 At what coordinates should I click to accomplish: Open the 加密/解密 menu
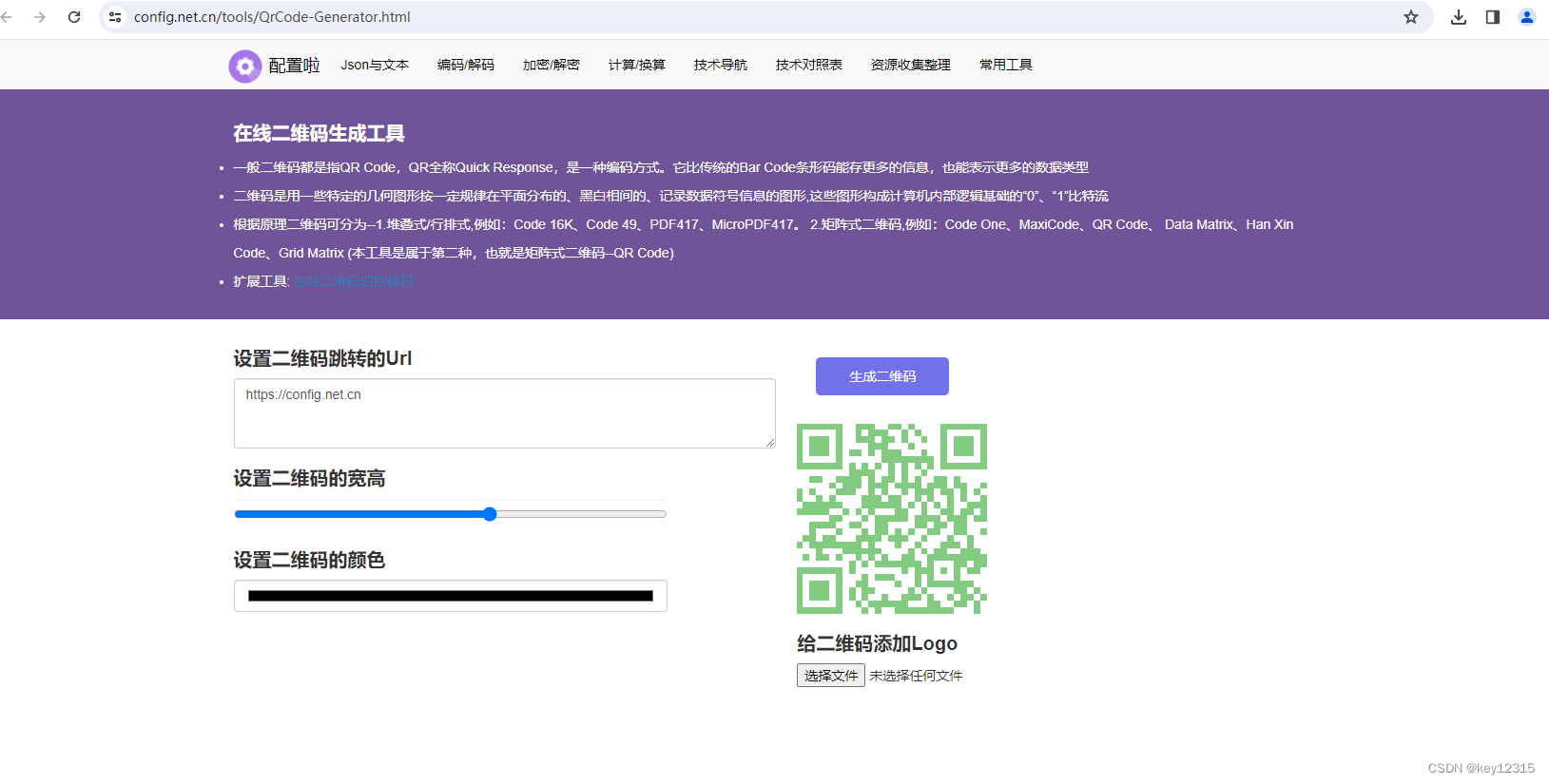tap(552, 65)
